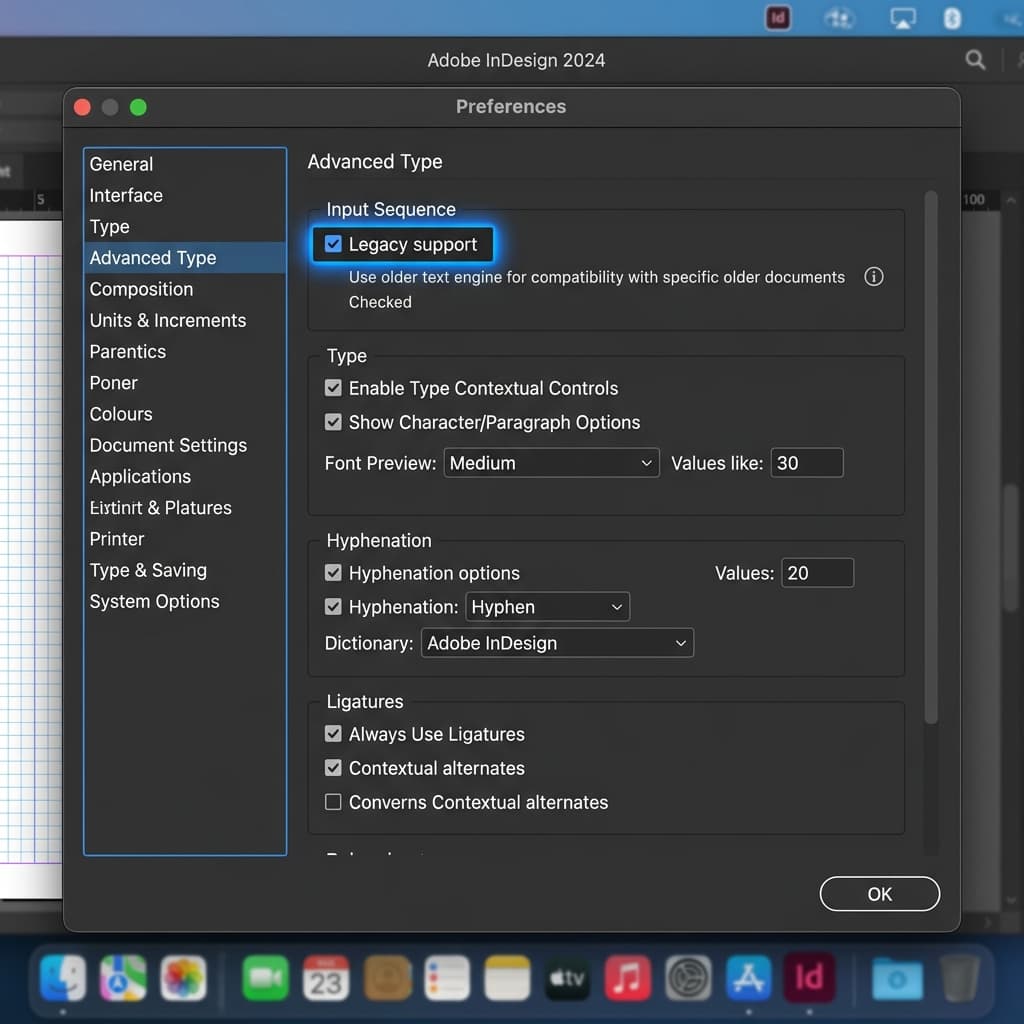The height and width of the screenshot is (1024, 1024).
Task: Toggle Enable Type Contextual Controls checkbox
Action: pyautogui.click(x=333, y=388)
